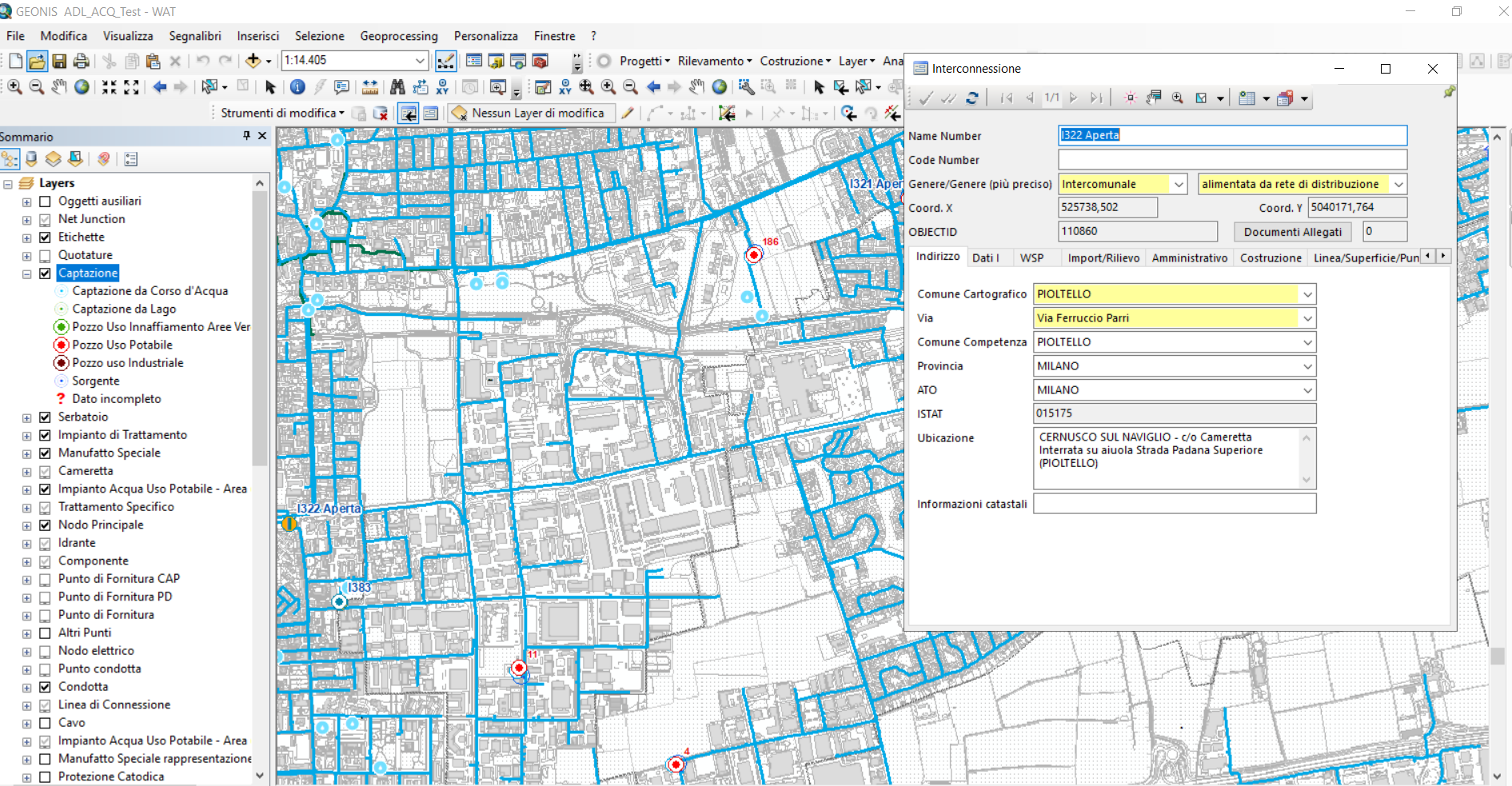The width and height of the screenshot is (1512, 786).
Task: Uncheck the Condotta layer visibility
Action: click(46, 687)
